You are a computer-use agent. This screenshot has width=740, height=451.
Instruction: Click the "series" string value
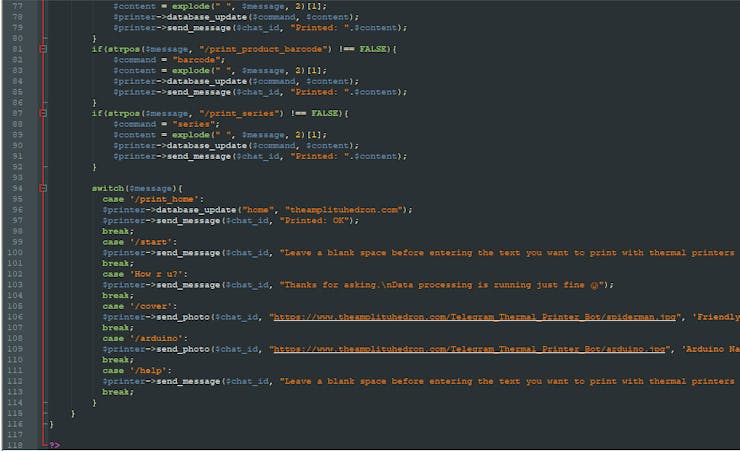(193, 124)
